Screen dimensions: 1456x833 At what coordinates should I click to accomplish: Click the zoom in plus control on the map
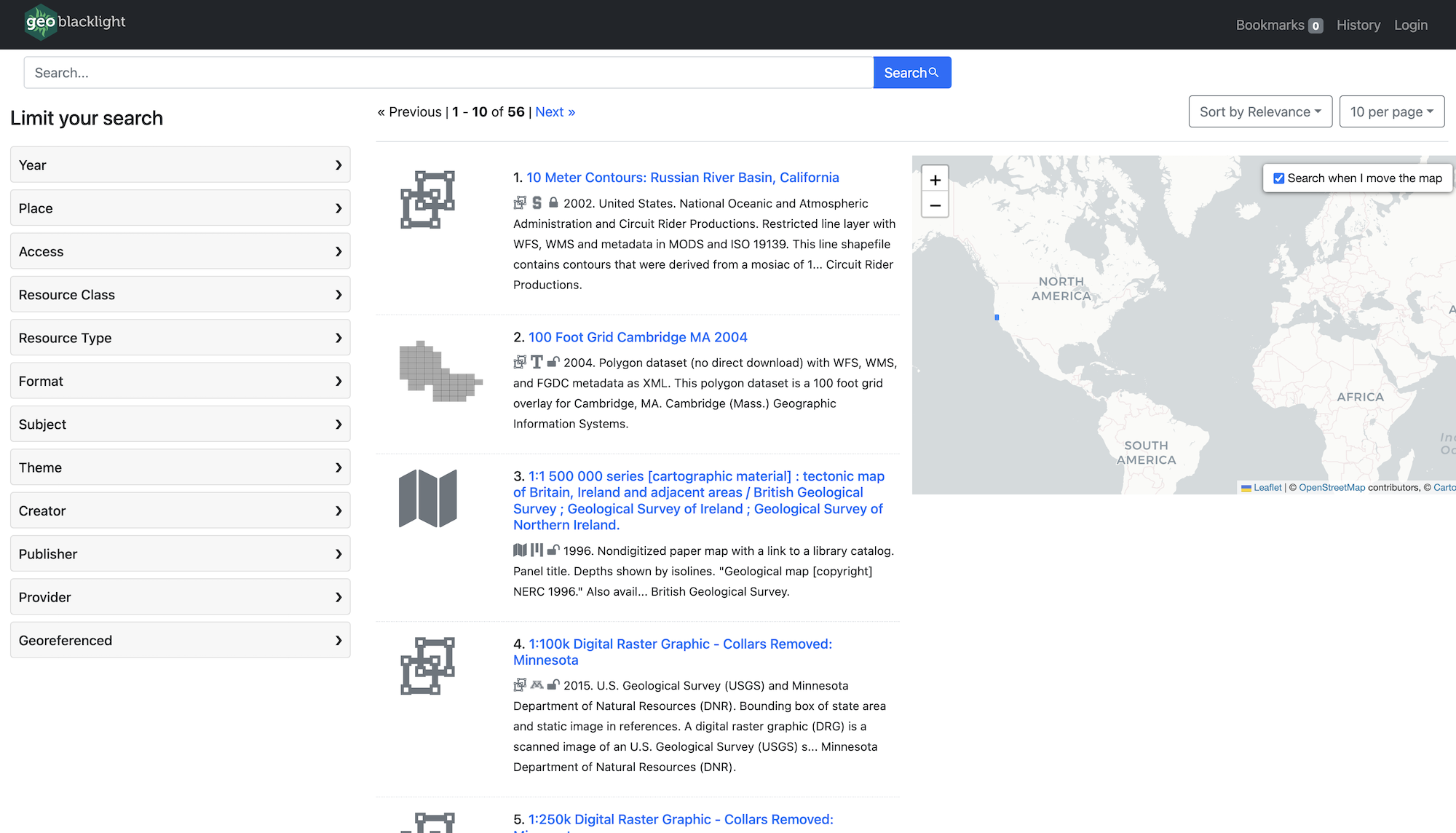935,178
